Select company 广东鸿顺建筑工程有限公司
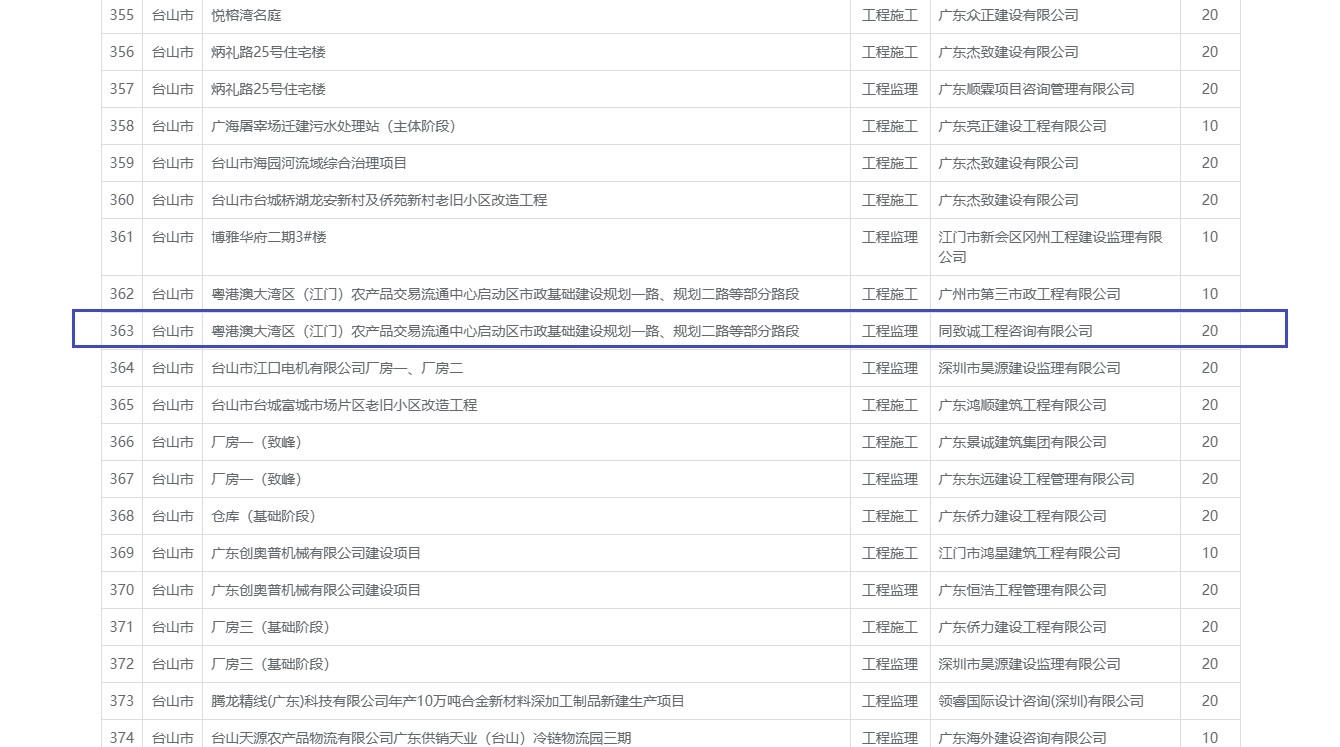This screenshot has height=747, width=1340. coord(1022,405)
